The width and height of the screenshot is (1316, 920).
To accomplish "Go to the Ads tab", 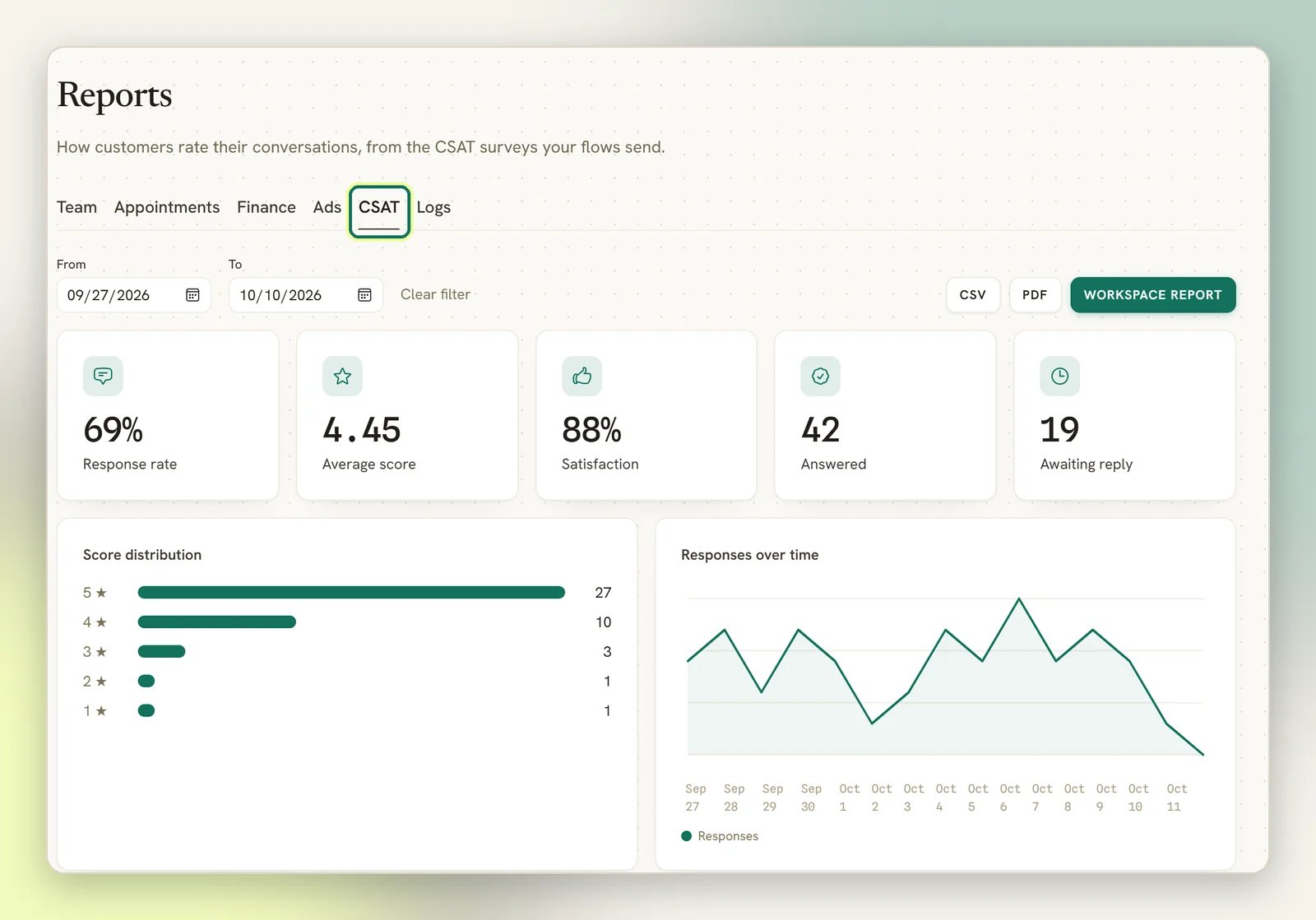I will [327, 207].
